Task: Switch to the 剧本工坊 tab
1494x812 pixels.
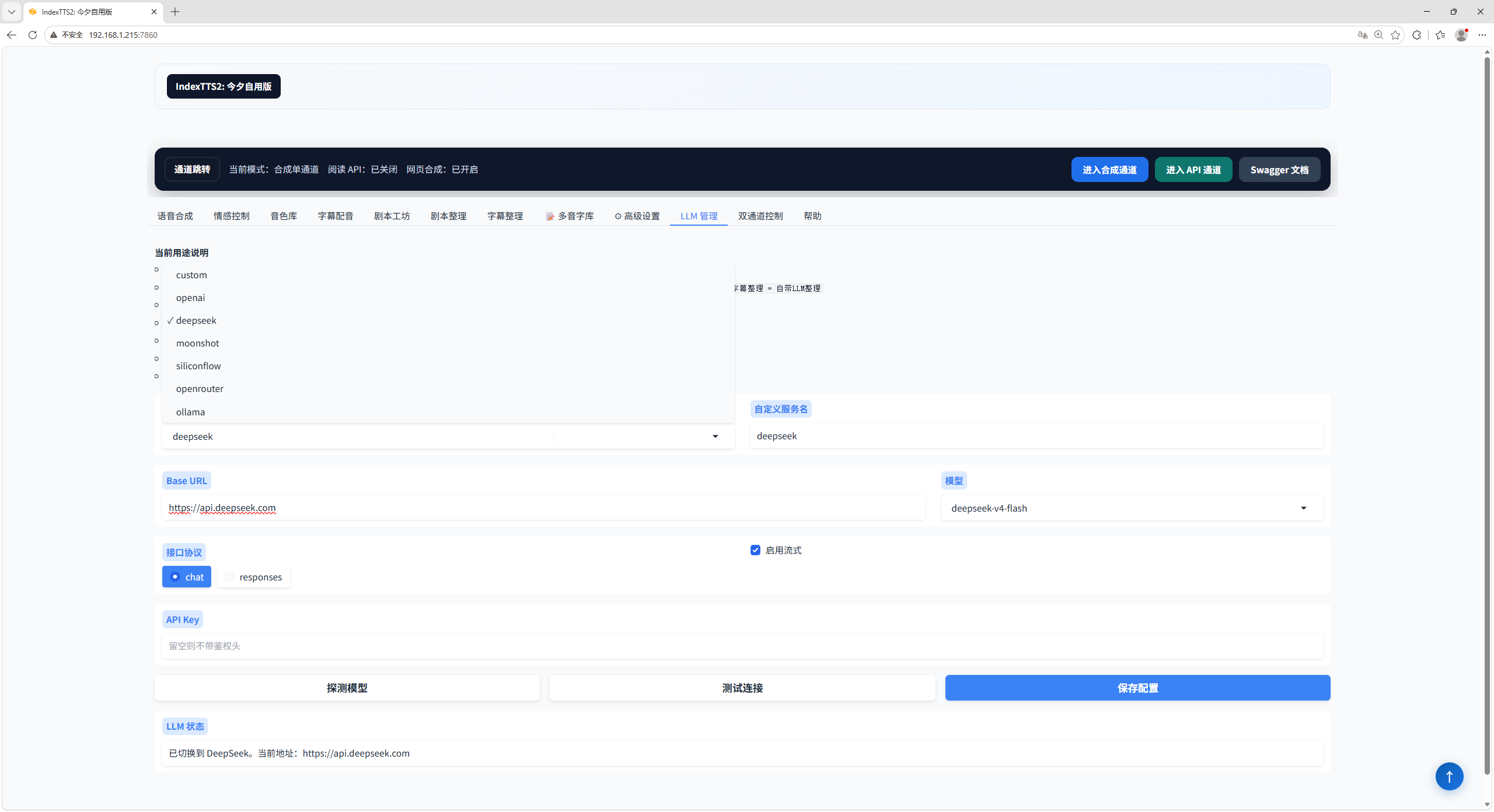Action: point(392,216)
